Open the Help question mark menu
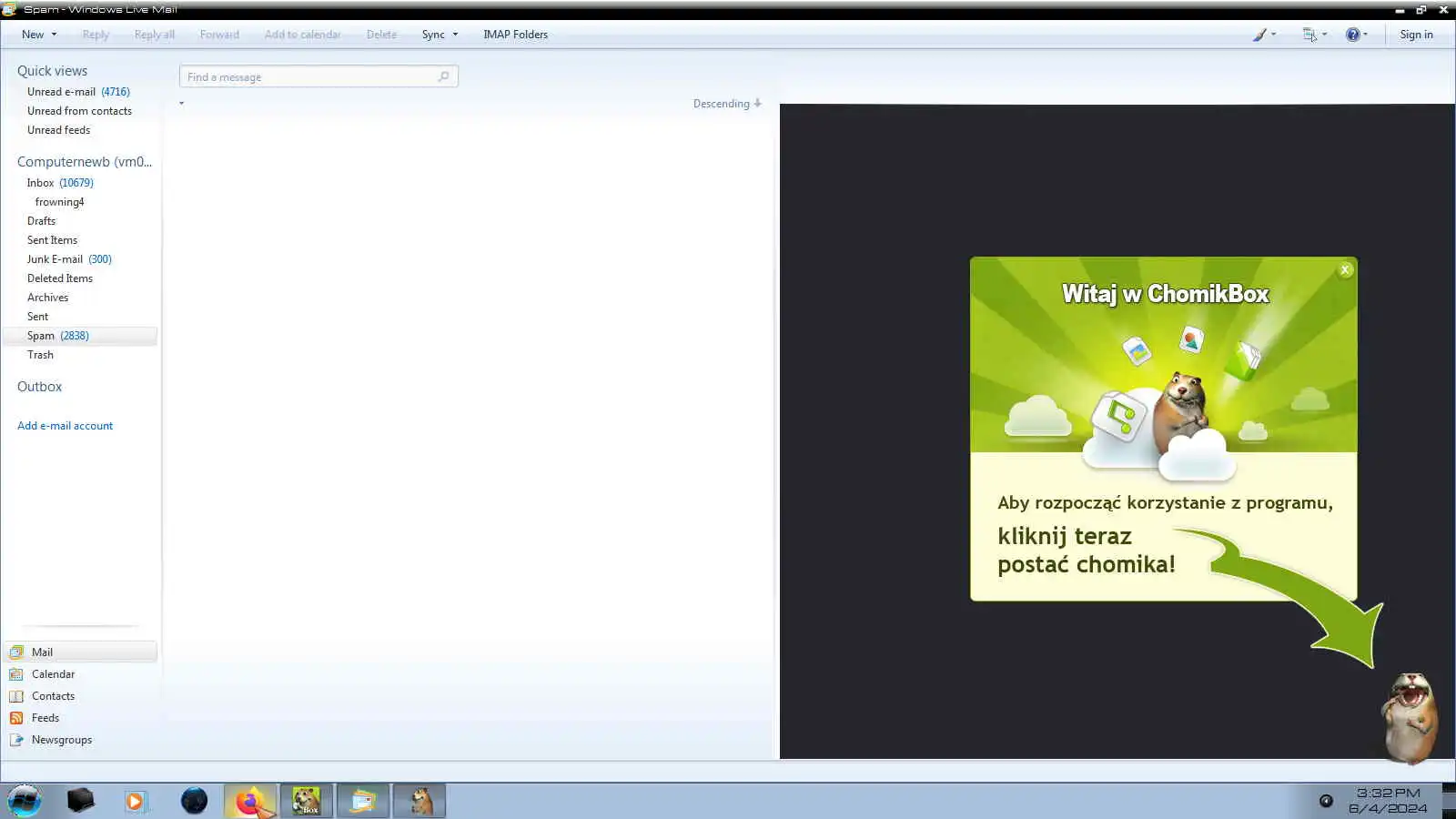This screenshot has height=819, width=1456. pos(1356,35)
